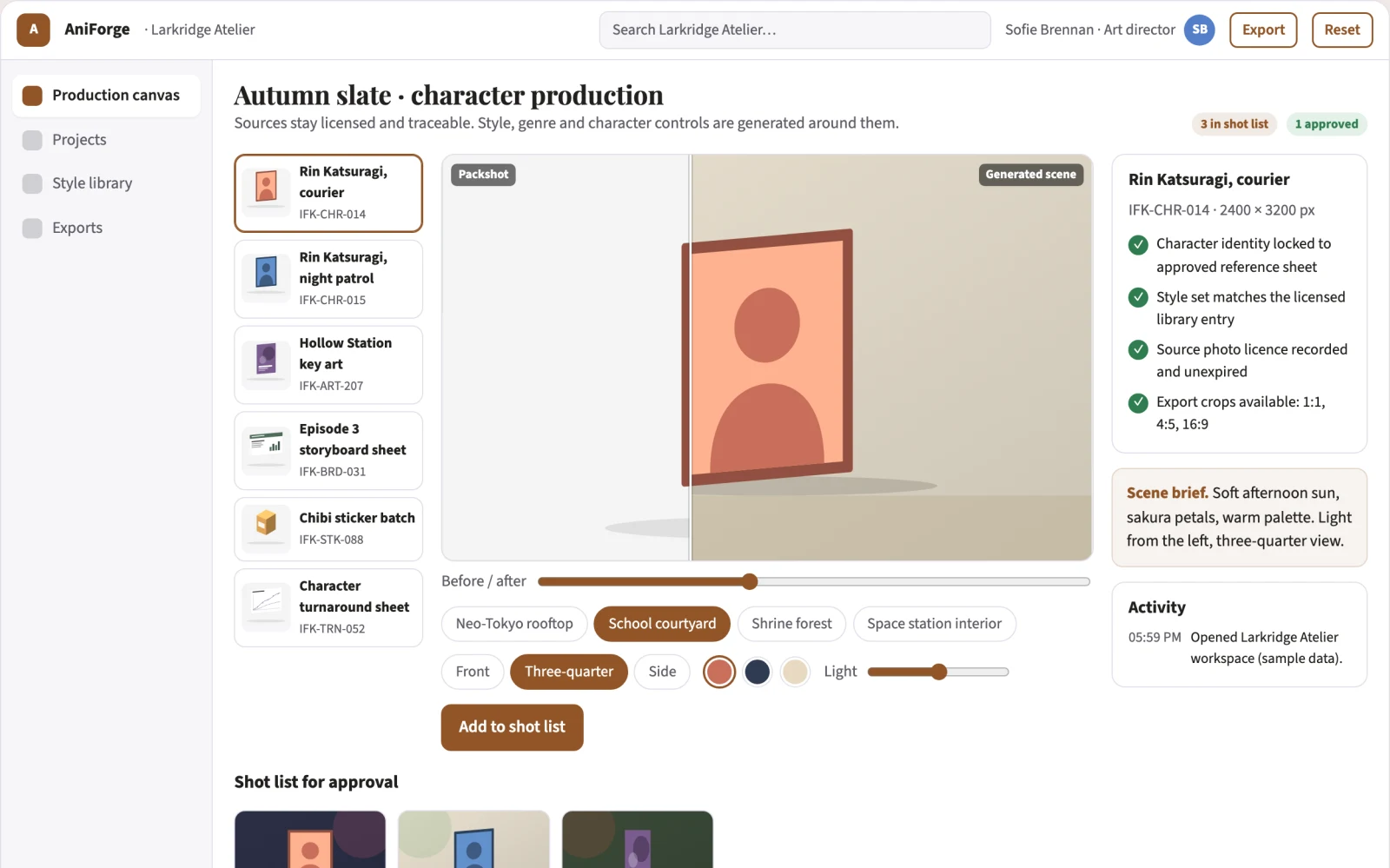The width and height of the screenshot is (1390, 868).
Task: Click Character identity locked check icon
Action: [1138, 245]
